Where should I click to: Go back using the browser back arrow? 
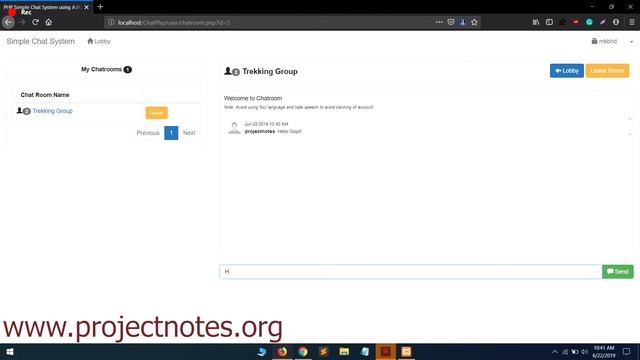tap(8, 22)
